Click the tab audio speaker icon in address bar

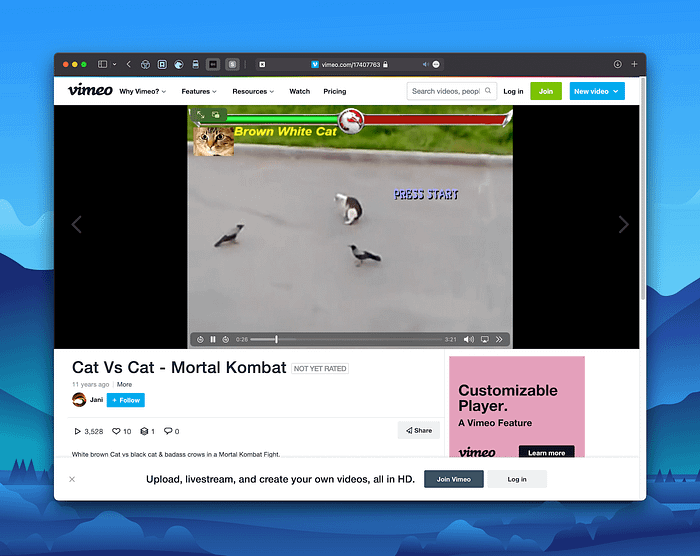click(x=425, y=64)
